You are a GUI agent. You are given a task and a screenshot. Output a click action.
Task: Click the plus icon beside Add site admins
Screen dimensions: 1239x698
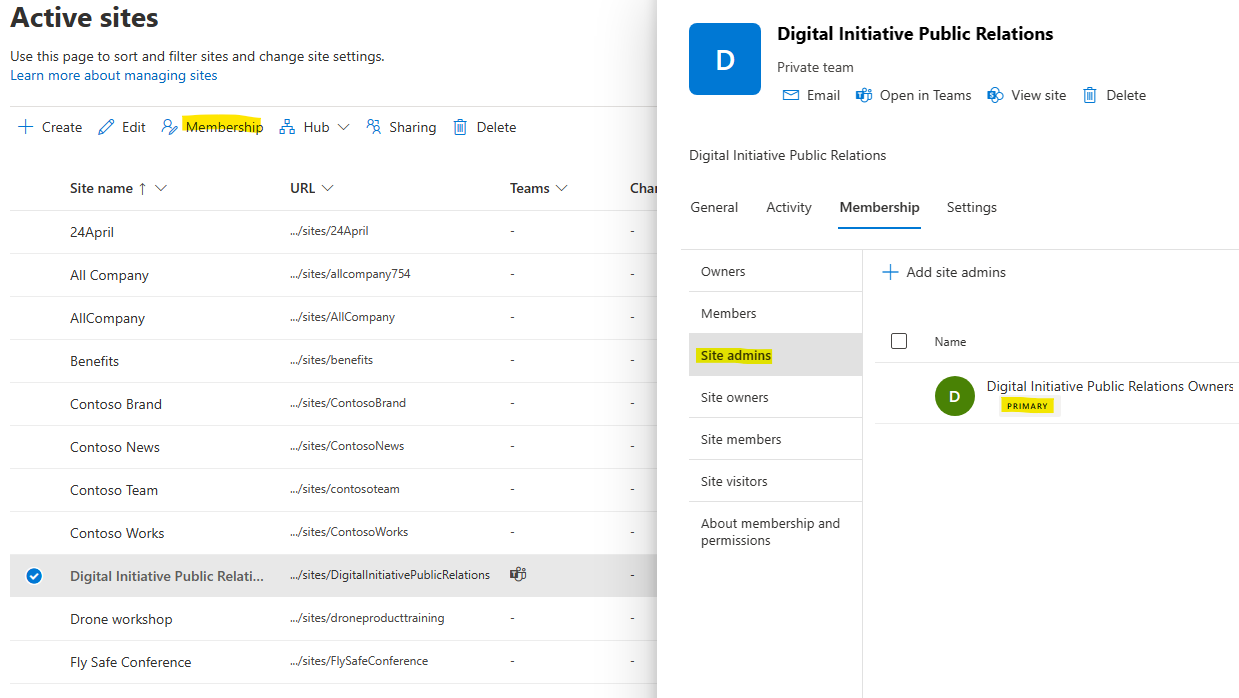tap(891, 272)
